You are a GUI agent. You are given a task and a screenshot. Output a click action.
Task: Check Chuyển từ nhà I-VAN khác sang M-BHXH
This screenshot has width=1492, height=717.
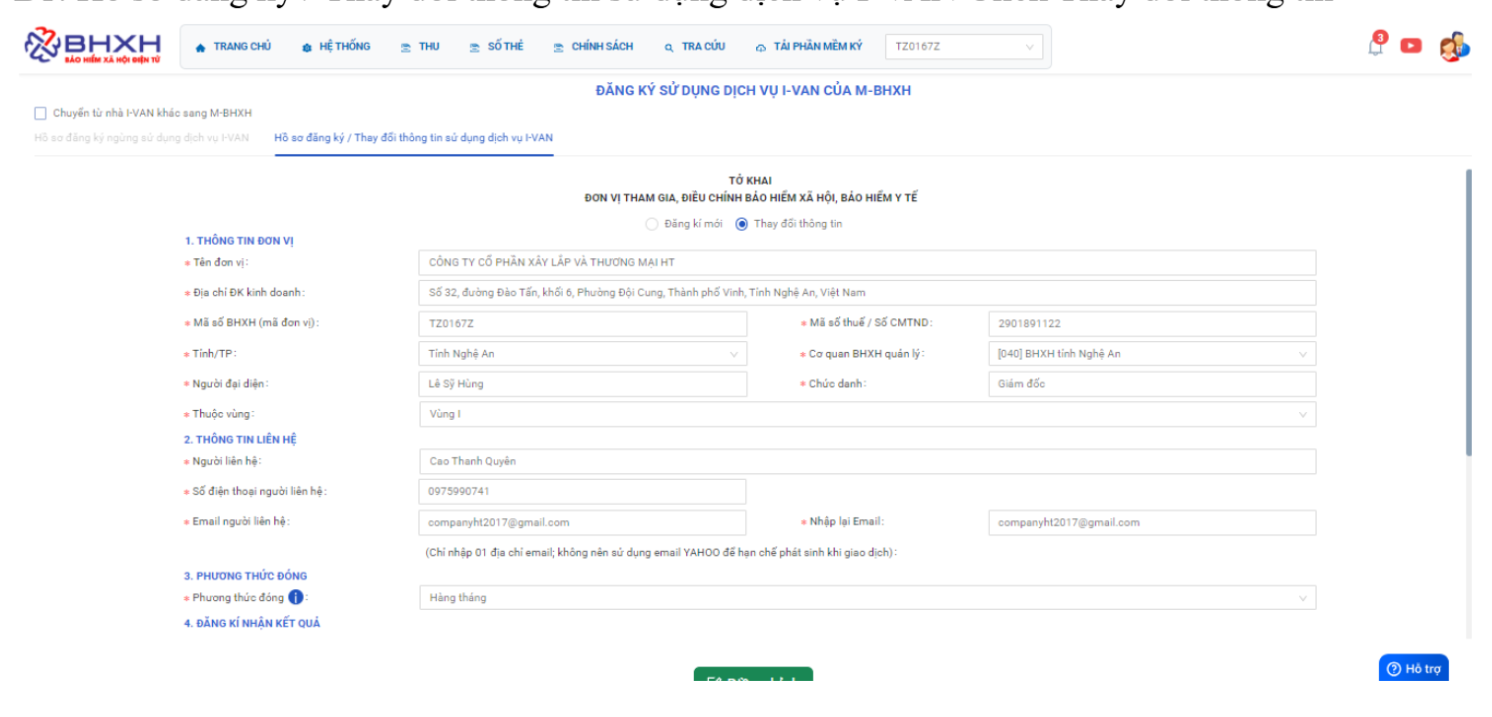41,113
